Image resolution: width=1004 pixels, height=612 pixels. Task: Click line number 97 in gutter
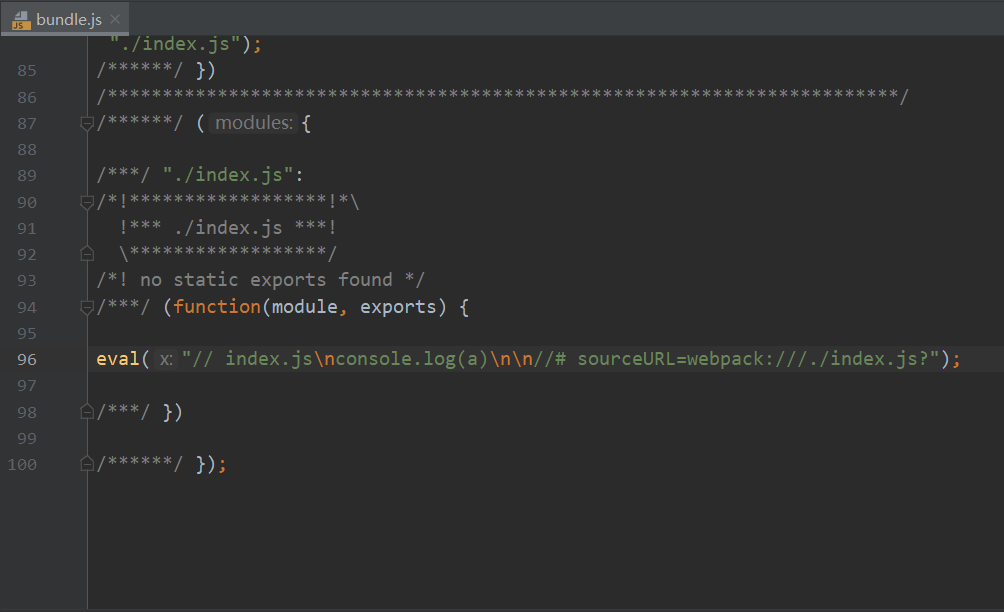click(27, 385)
